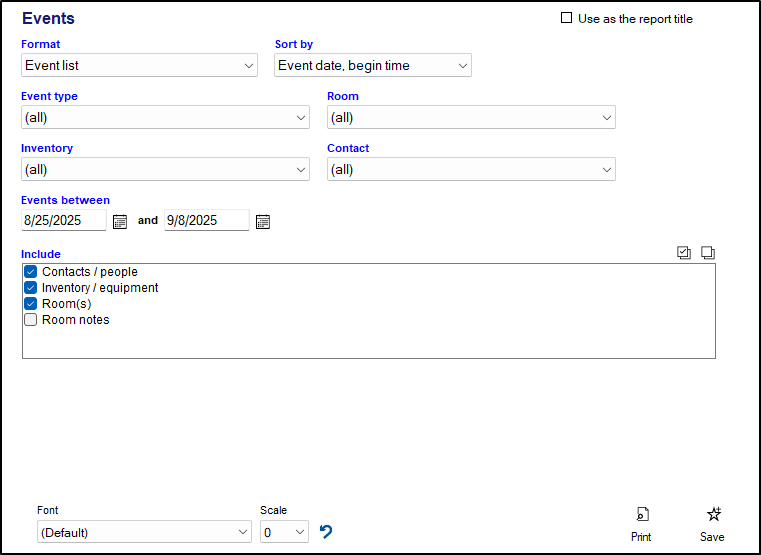
Task: Check the Room notes option
Action: [x=31, y=320]
